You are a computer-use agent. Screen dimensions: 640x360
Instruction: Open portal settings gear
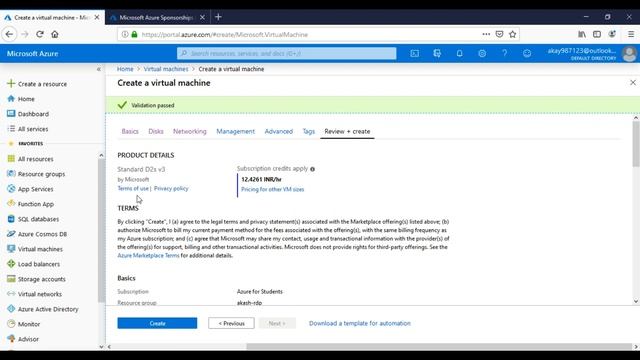(x=482, y=53)
